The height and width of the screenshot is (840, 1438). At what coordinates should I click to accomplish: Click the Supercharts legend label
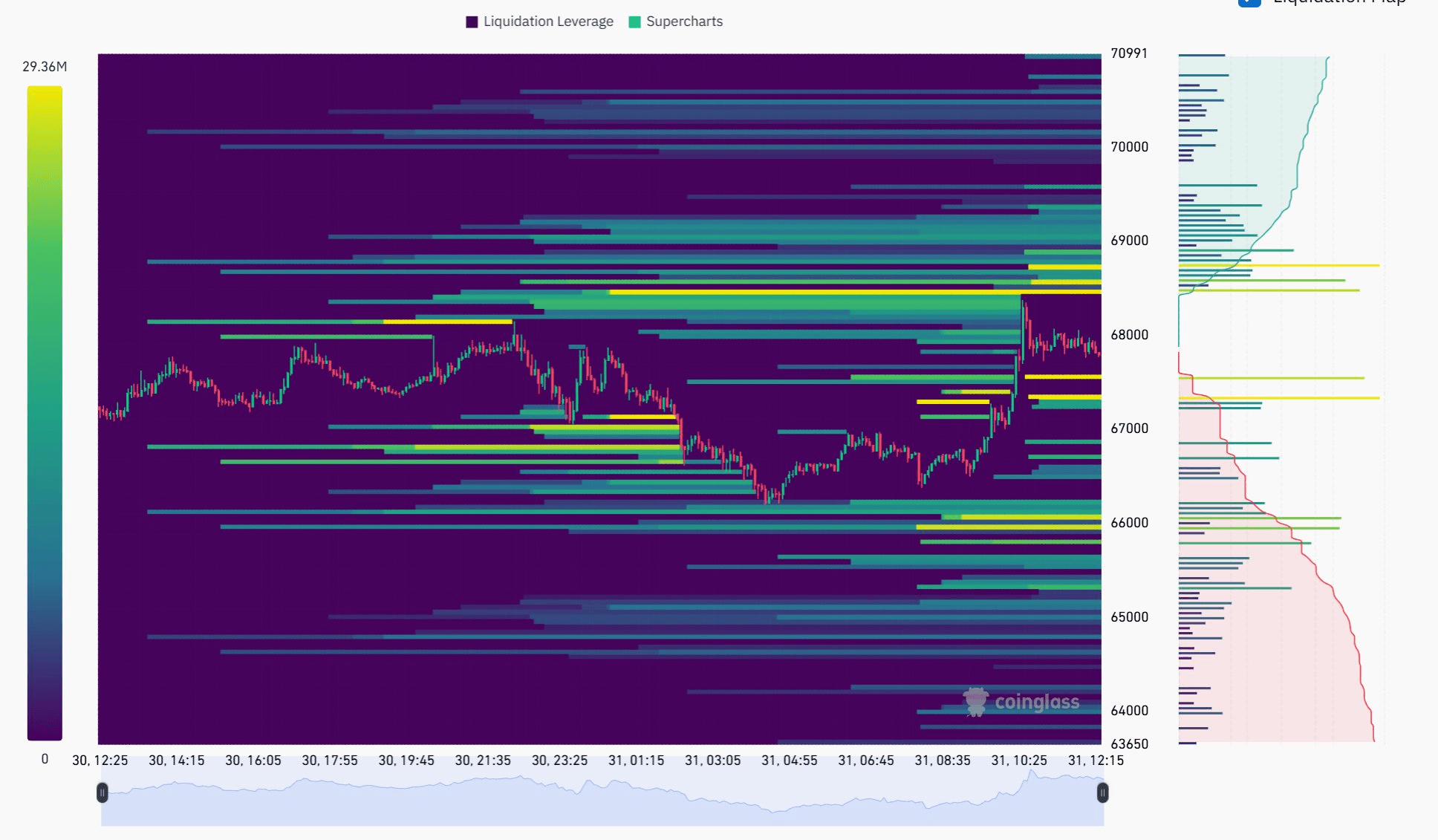pyautogui.click(x=684, y=22)
